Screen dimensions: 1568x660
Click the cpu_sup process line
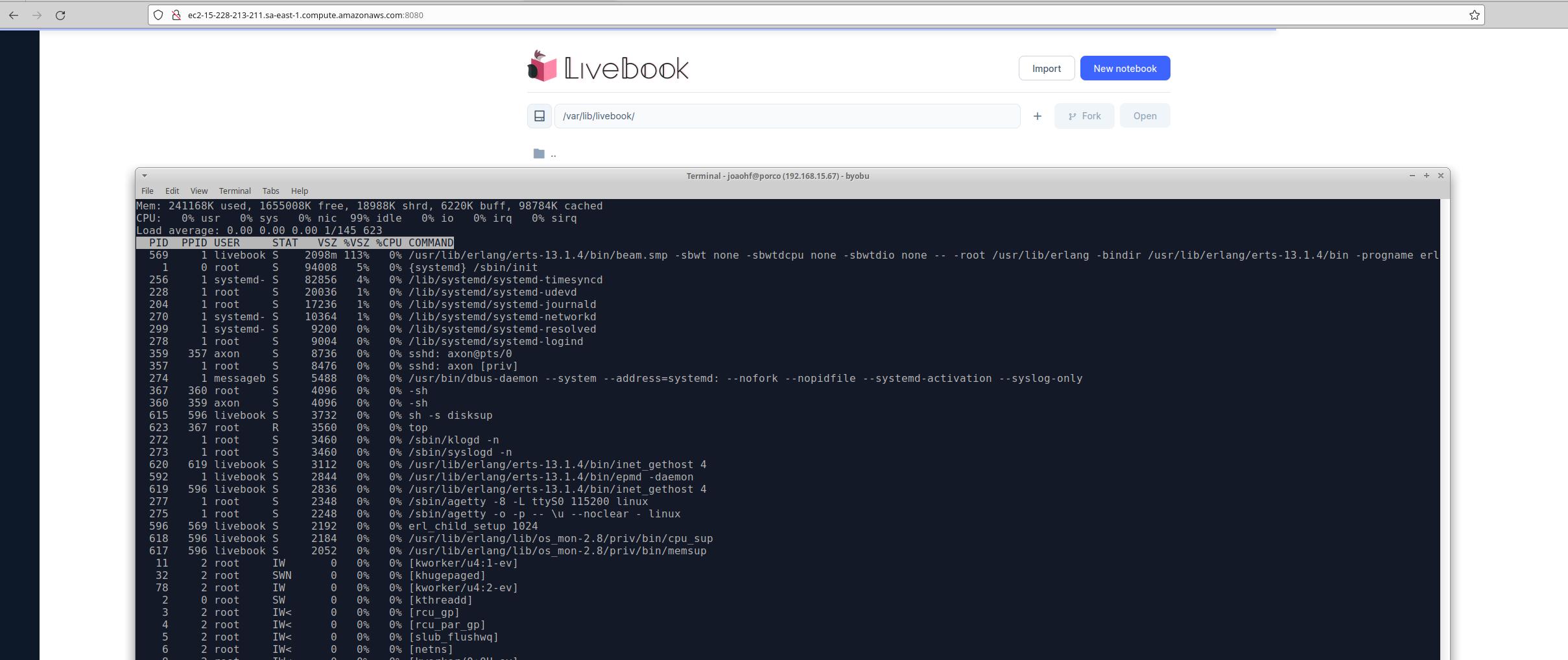(x=424, y=538)
